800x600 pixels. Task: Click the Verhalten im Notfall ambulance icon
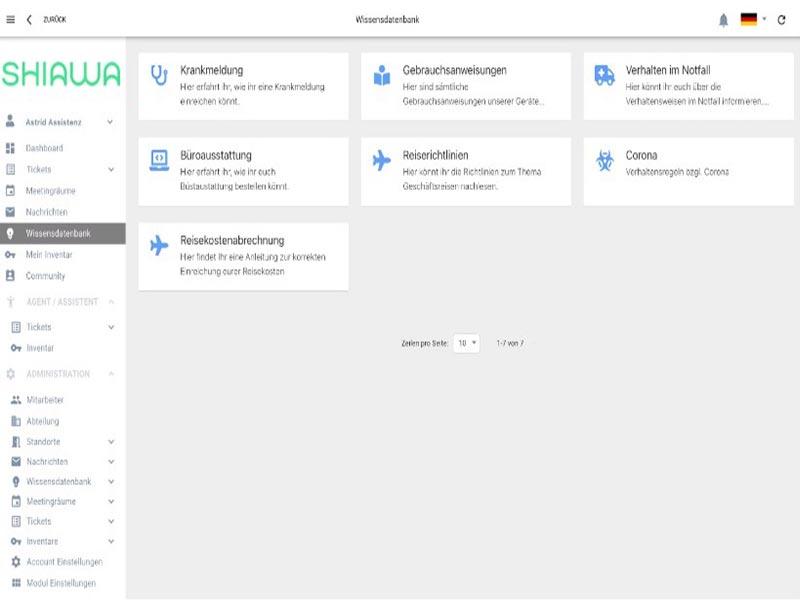pyautogui.click(x=605, y=75)
